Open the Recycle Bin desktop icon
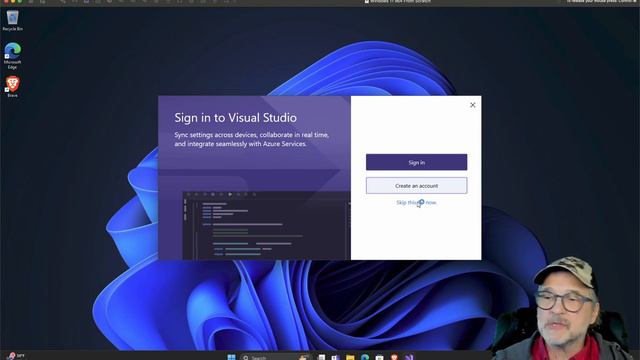This screenshot has width=640, height=360. [12, 21]
